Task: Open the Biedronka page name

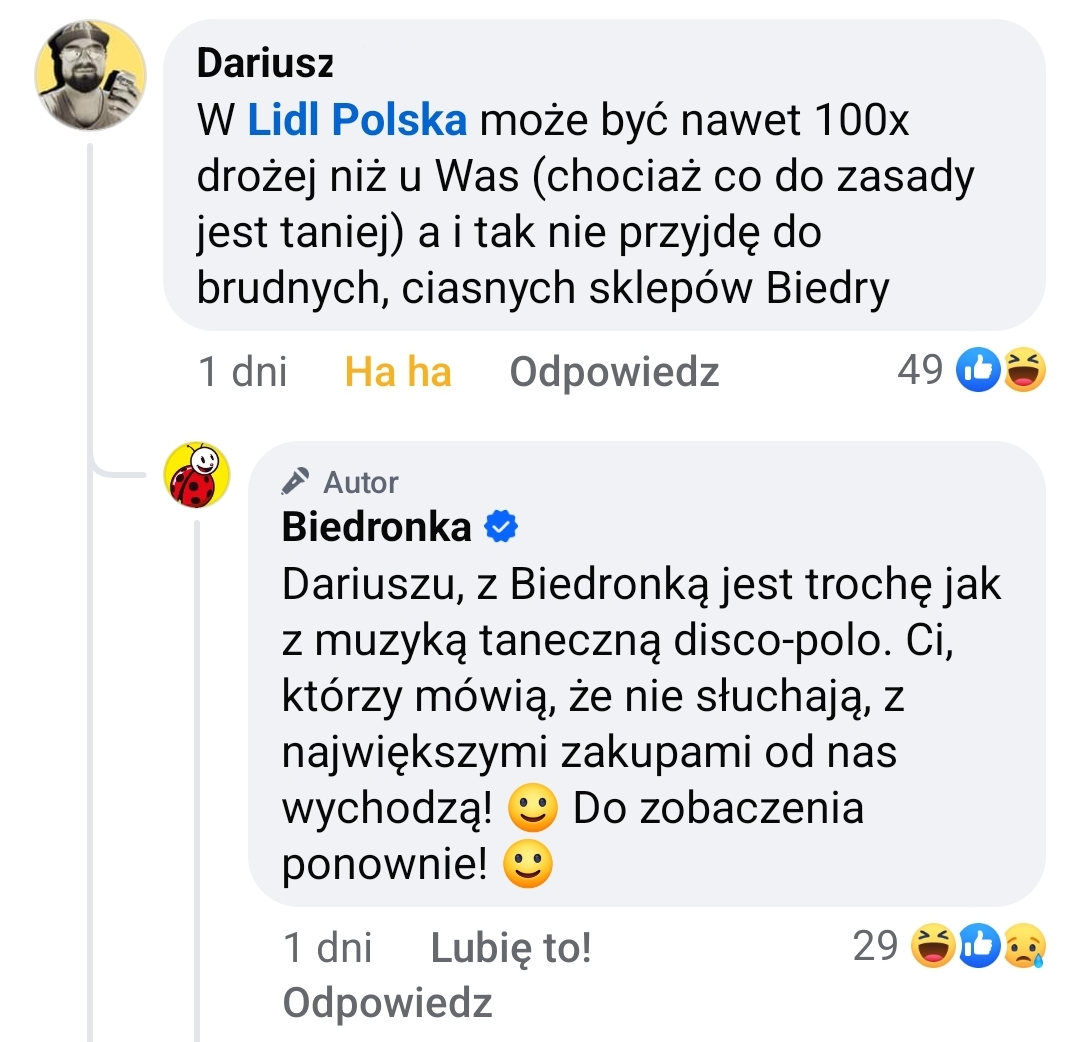Action: (x=377, y=527)
